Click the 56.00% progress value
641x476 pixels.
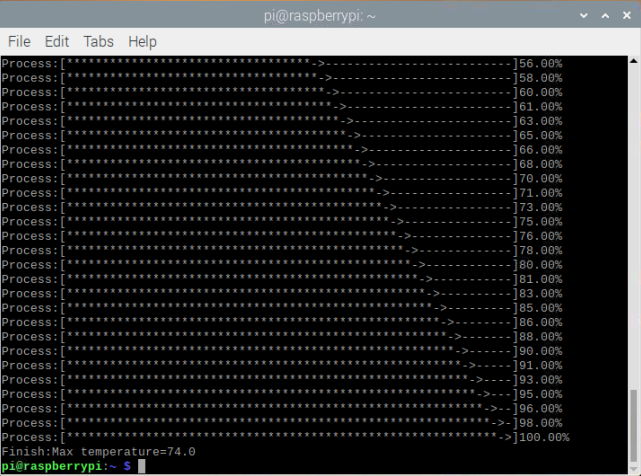pos(540,64)
